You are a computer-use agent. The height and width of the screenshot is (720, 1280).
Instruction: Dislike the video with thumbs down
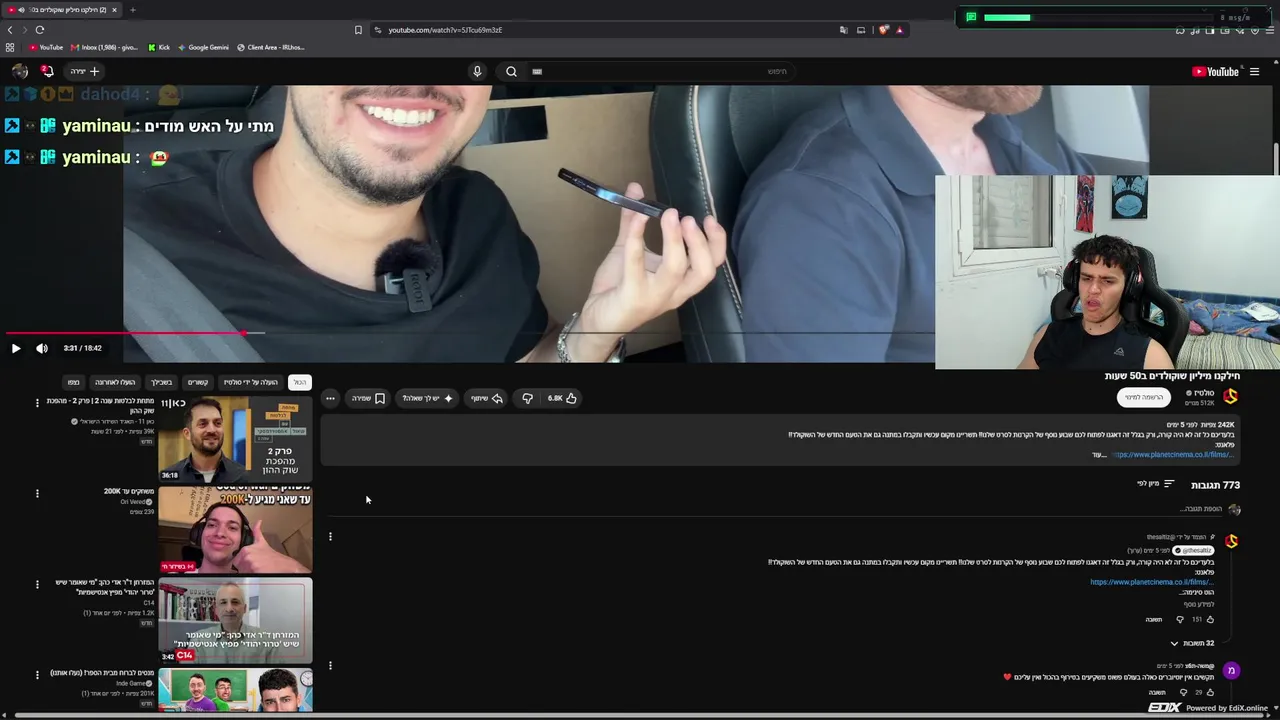(527, 398)
